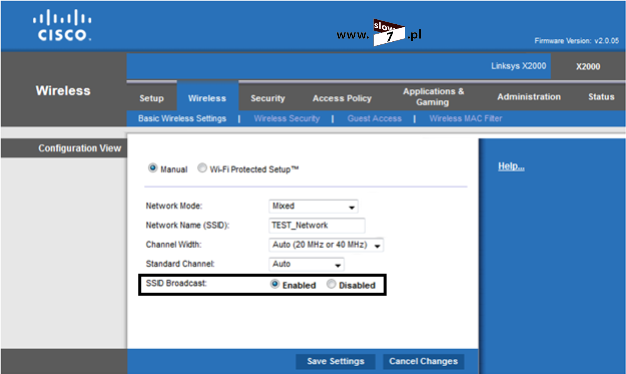
Task: Click the SSID Broadcast label
Action: pos(176,283)
